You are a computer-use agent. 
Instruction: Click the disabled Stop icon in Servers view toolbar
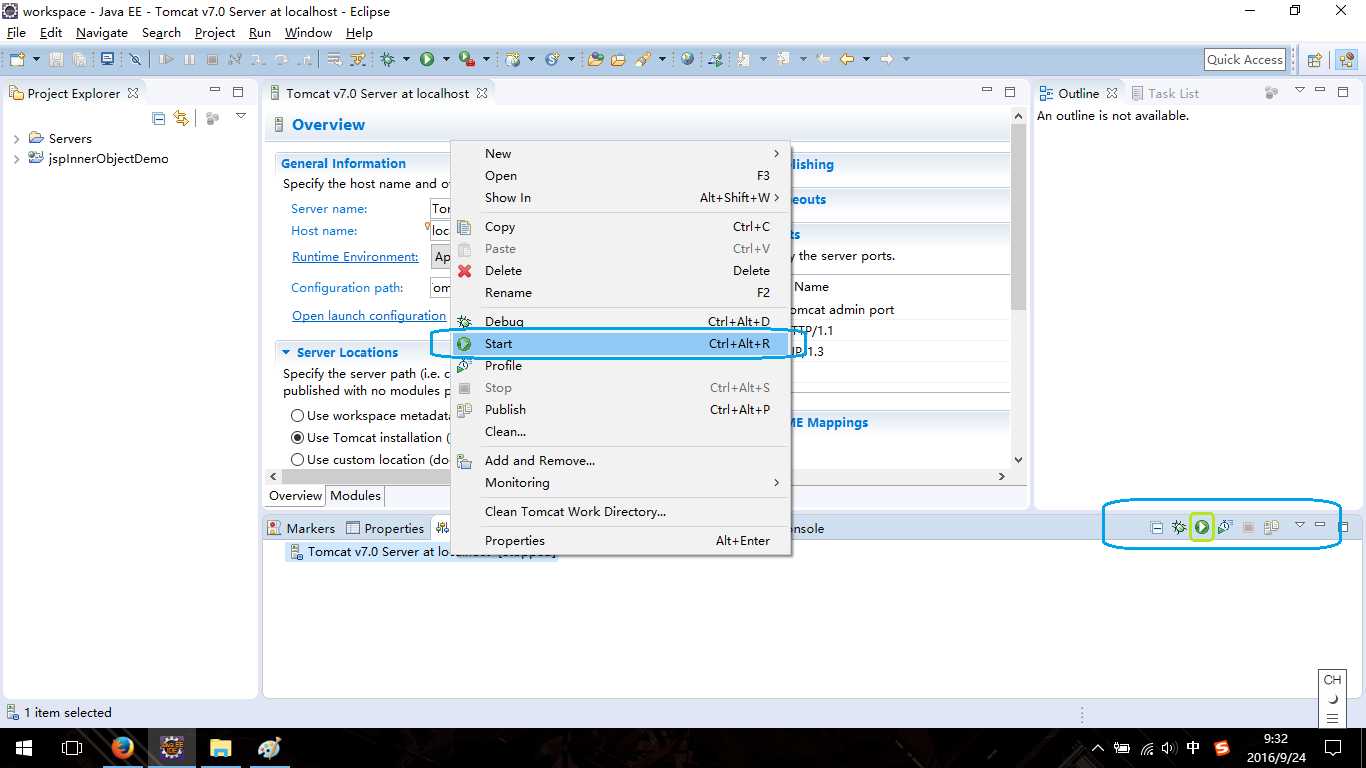pos(1248,527)
